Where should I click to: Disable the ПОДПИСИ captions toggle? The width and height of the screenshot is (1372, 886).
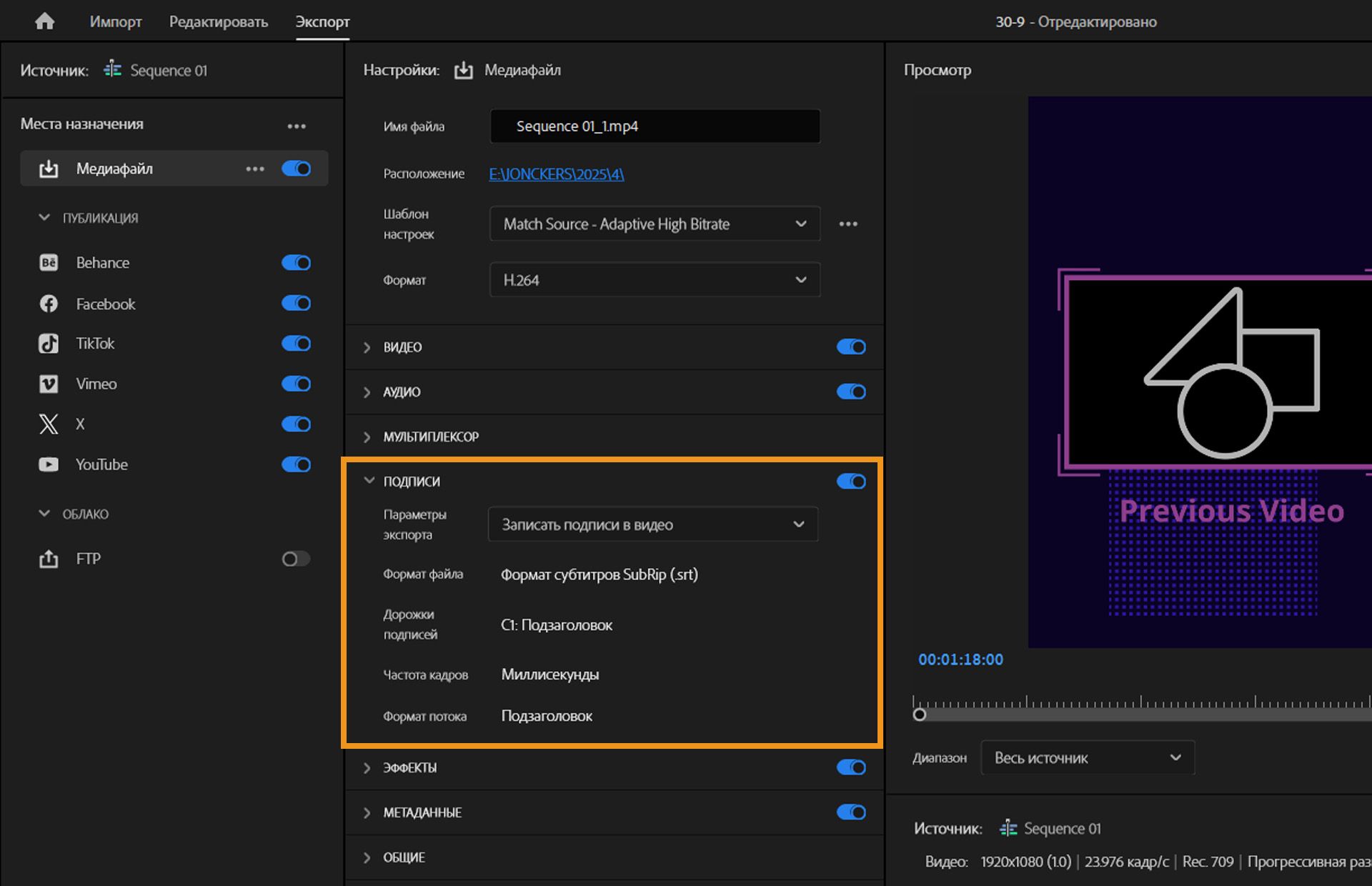tap(850, 481)
